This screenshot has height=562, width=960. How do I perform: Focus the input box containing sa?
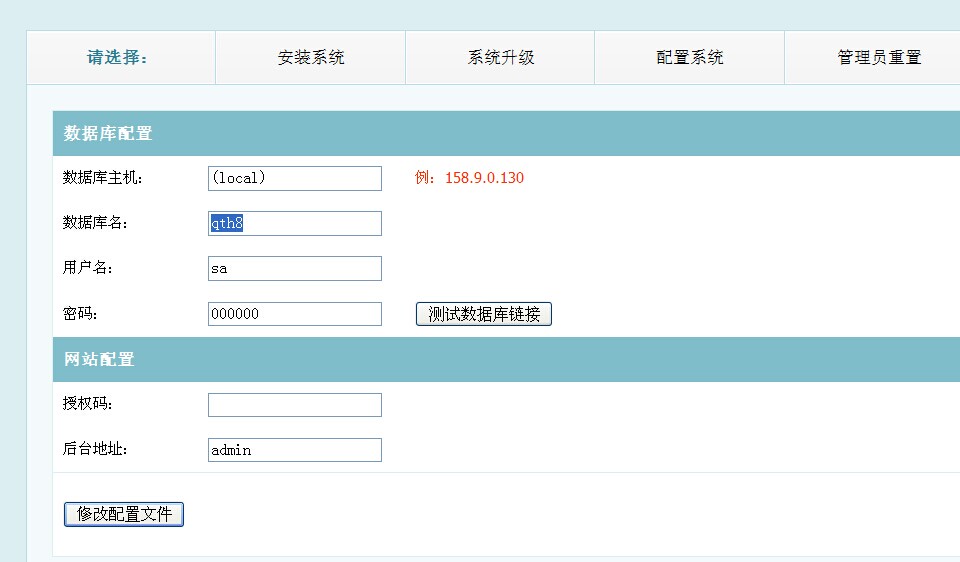[x=295, y=269]
